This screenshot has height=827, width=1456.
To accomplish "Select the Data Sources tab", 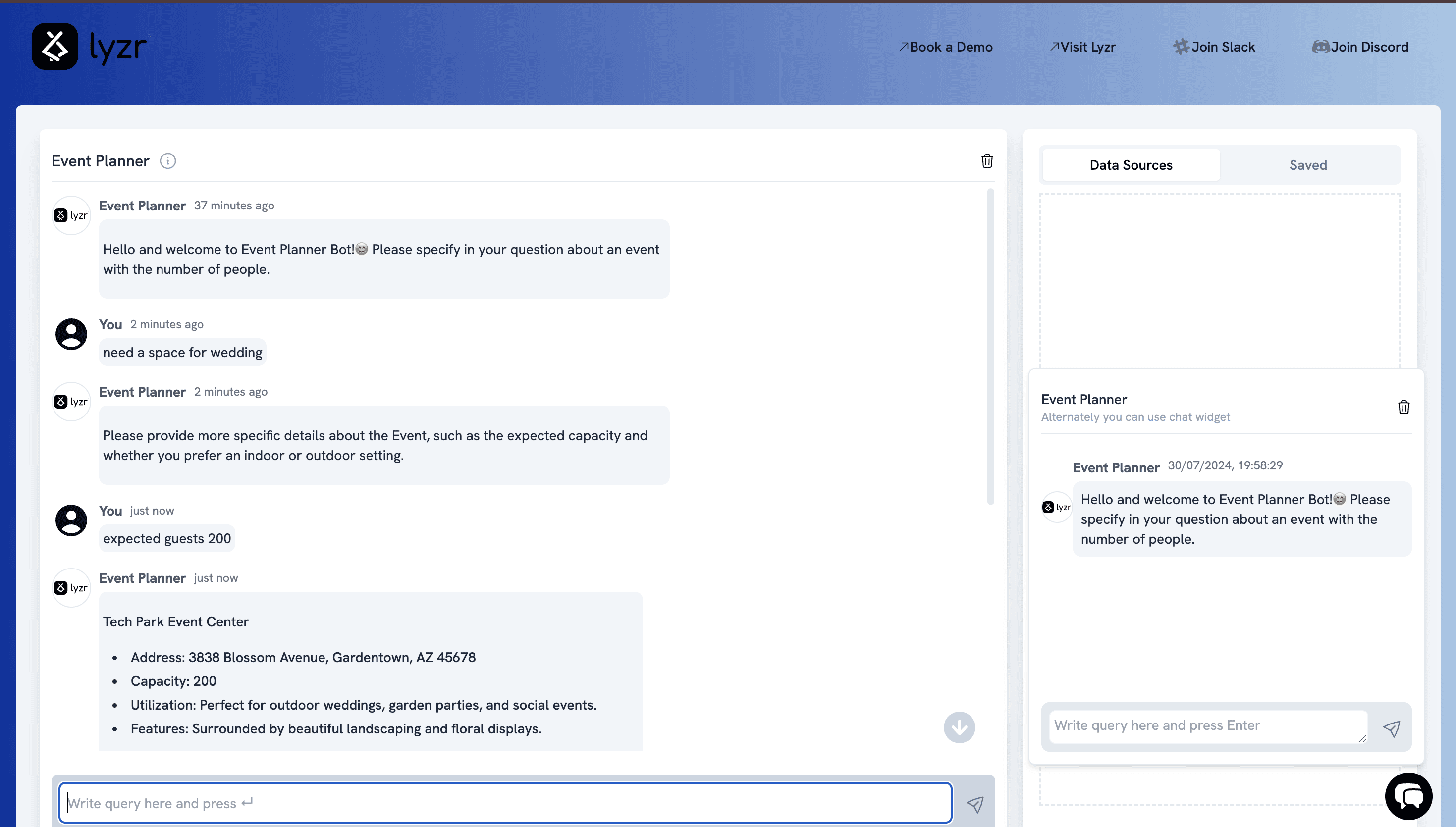I will (1131, 165).
